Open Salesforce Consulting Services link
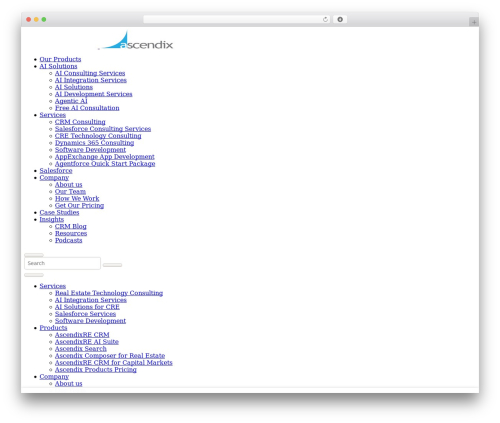This screenshot has height=423, width=500. (x=103, y=129)
